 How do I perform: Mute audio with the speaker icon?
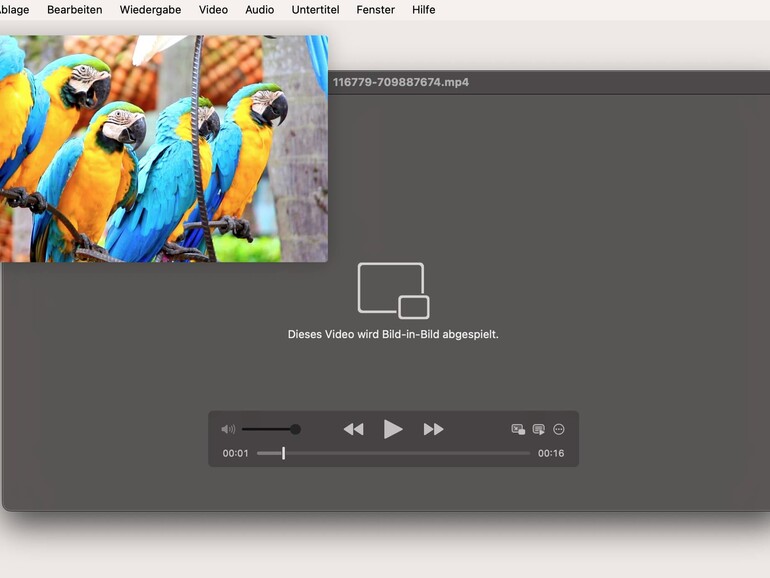point(228,429)
